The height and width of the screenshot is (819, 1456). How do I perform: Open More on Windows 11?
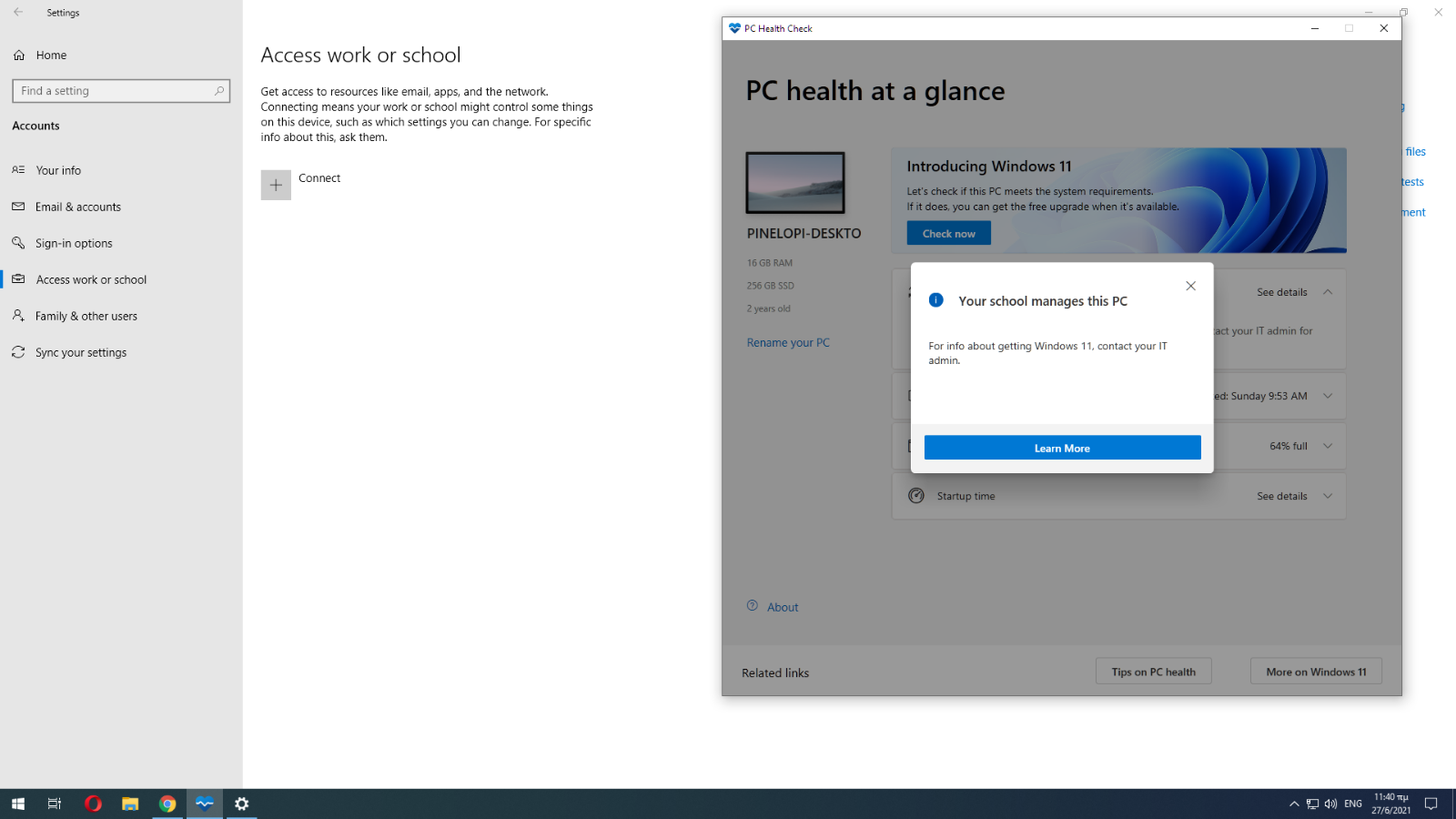[1316, 672]
